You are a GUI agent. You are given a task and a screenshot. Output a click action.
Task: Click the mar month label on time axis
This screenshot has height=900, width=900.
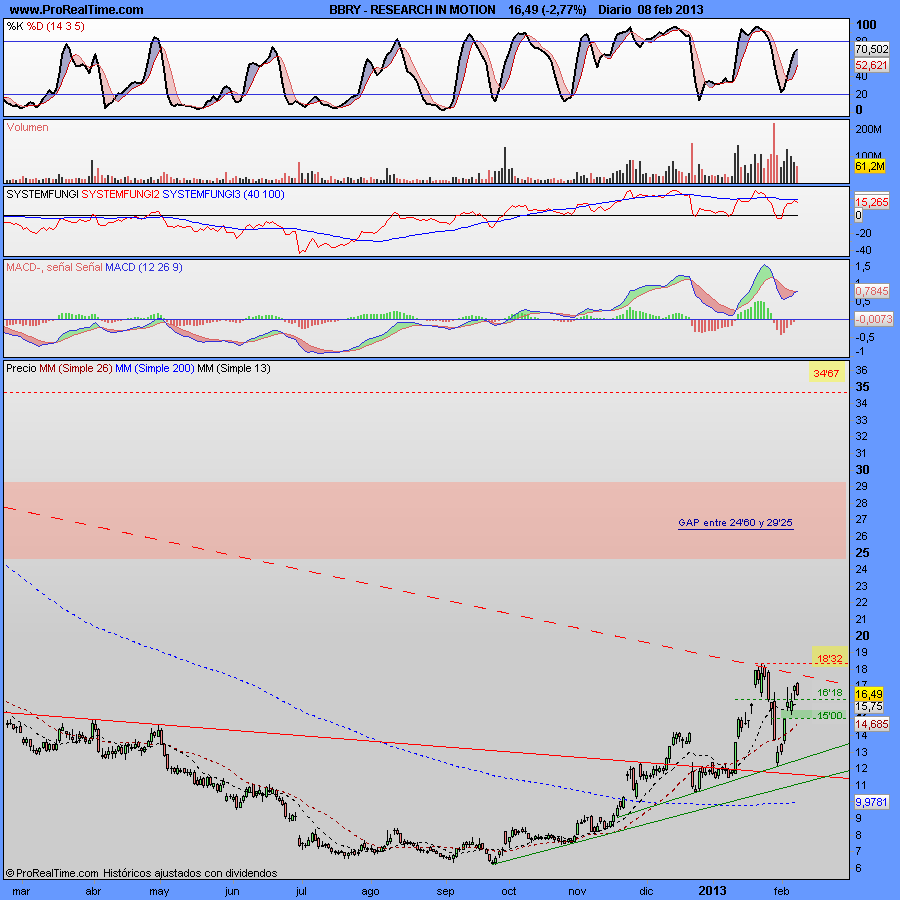21,891
